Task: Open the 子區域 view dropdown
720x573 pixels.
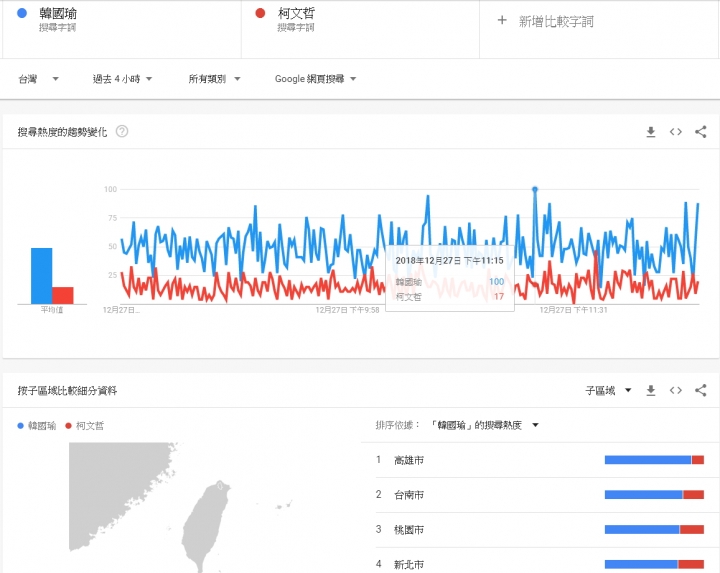Action: click(x=608, y=391)
